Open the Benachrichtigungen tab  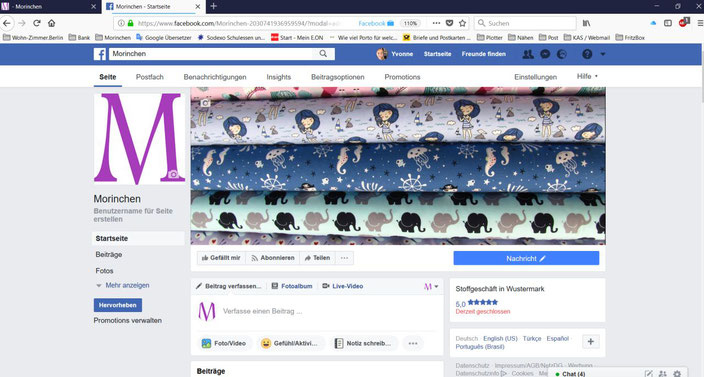[215, 77]
